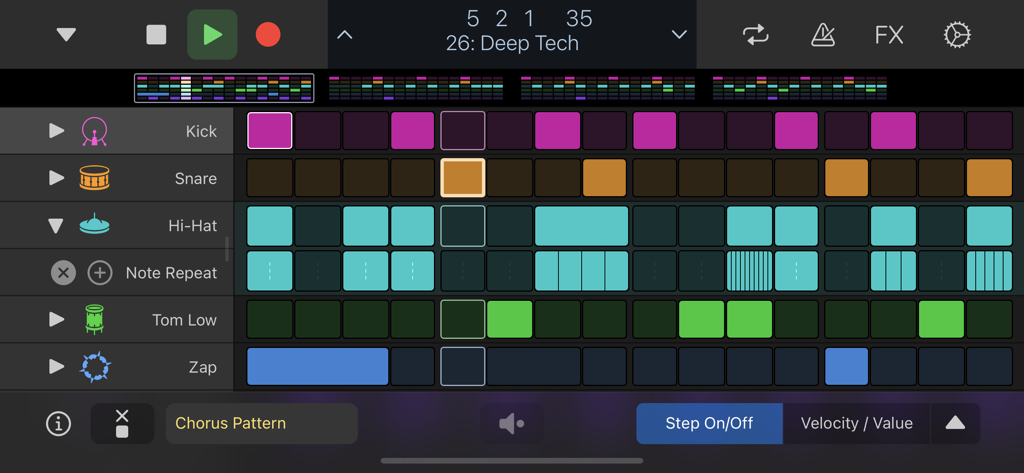Screen dimensions: 1024x473
Task: Tap the Zap sound icon
Action: pos(95,367)
